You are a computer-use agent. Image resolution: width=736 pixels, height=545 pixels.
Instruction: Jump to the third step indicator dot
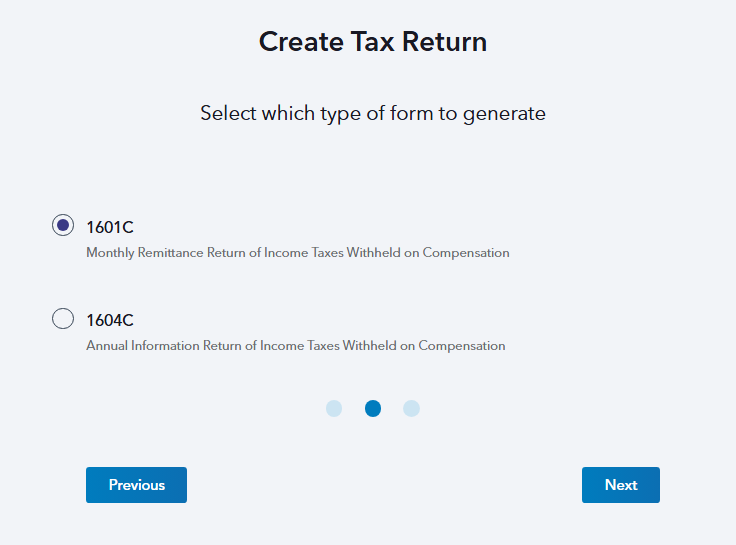[x=411, y=408]
